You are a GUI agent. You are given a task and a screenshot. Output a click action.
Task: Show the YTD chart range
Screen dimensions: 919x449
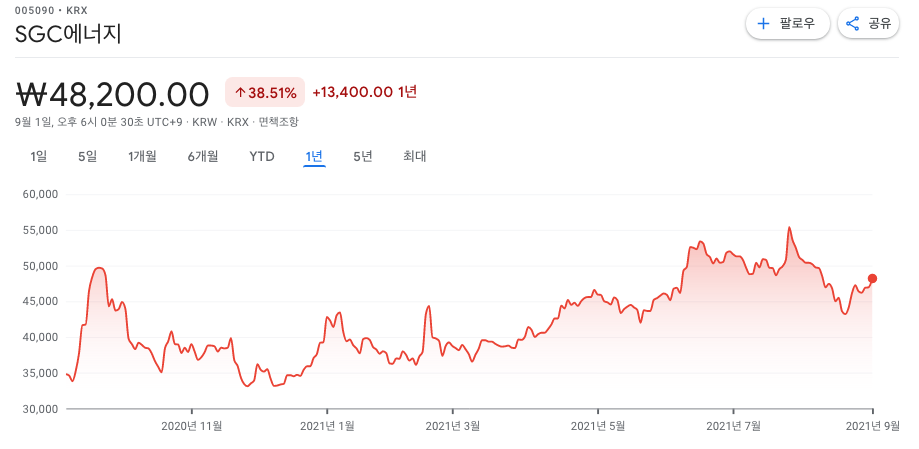point(261,157)
